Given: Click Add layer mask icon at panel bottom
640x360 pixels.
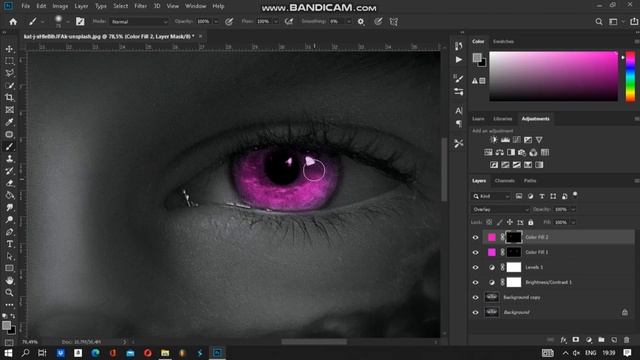Looking at the screenshot, I should point(576,340).
